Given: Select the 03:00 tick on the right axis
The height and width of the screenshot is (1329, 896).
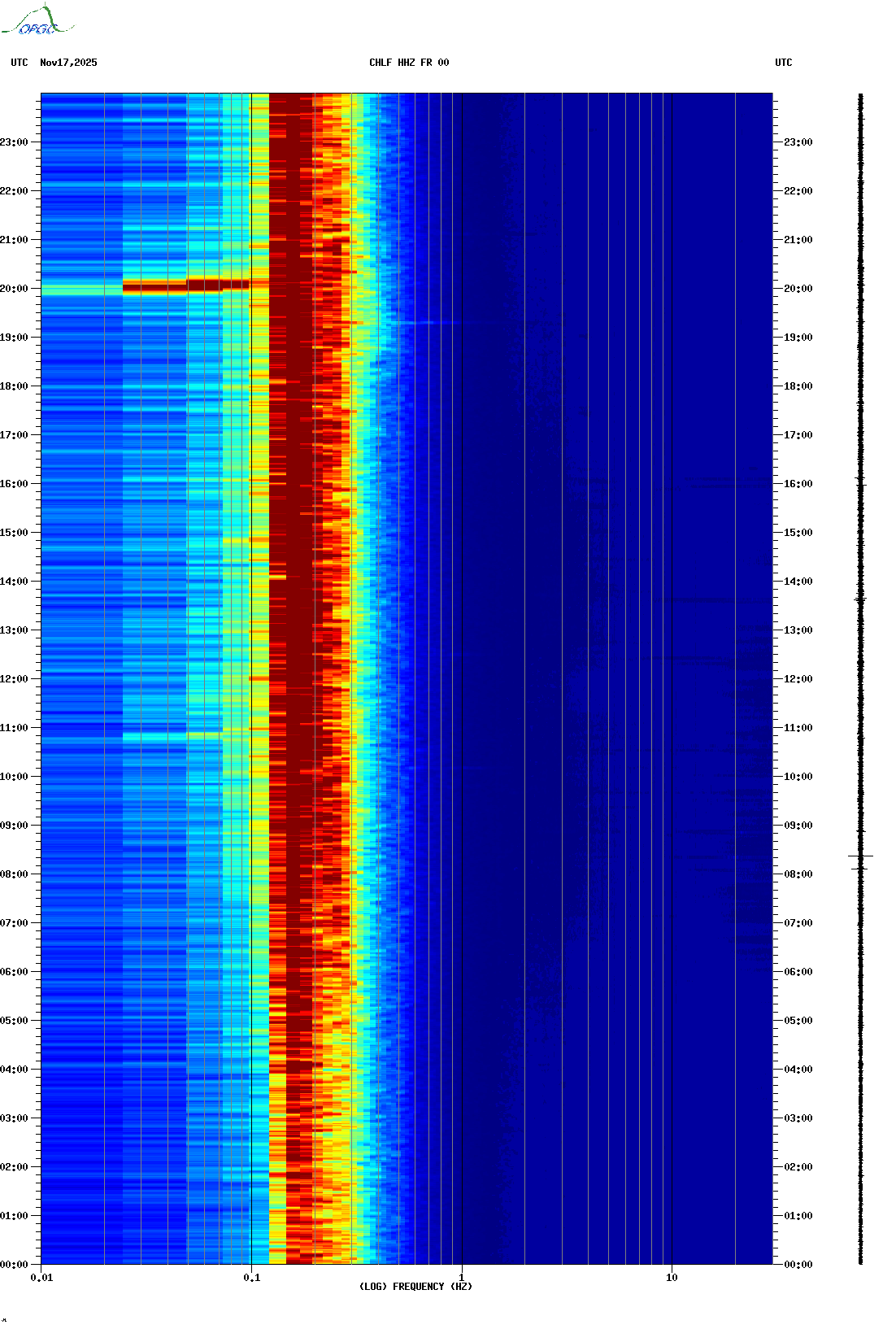Looking at the screenshot, I should click(798, 1118).
